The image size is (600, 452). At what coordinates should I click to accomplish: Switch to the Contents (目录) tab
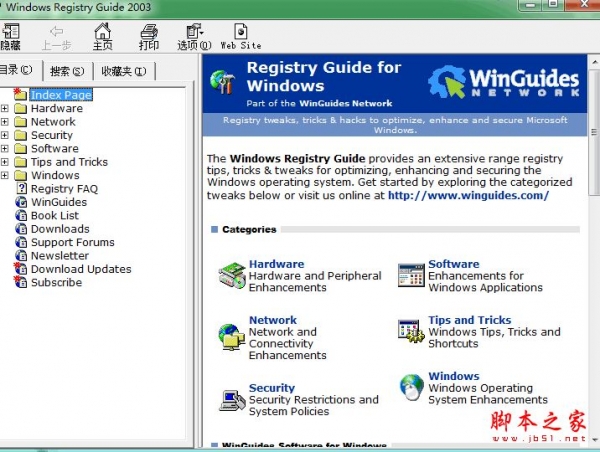[20, 70]
